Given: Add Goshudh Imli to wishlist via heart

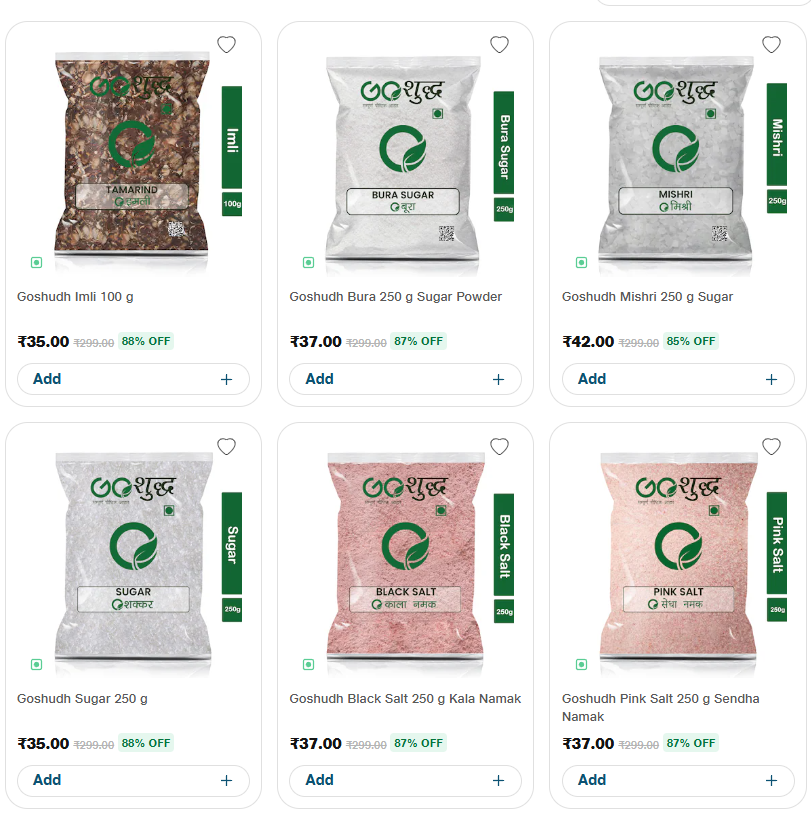Looking at the screenshot, I should (x=226, y=45).
